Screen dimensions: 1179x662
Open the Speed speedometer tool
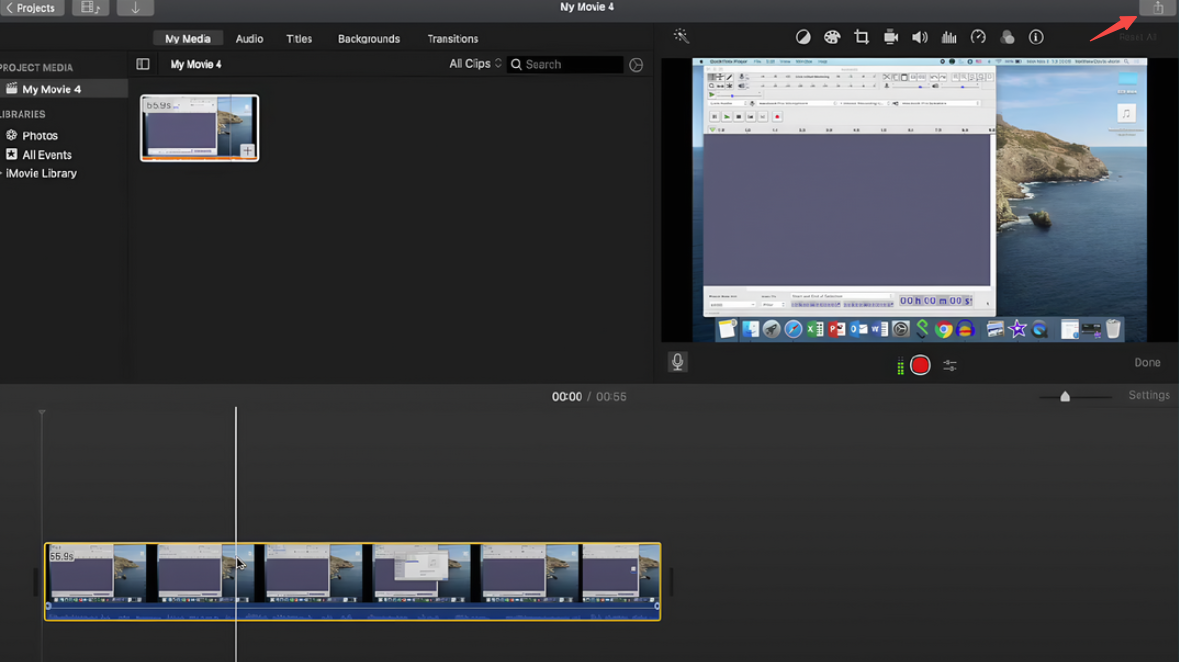click(x=978, y=38)
